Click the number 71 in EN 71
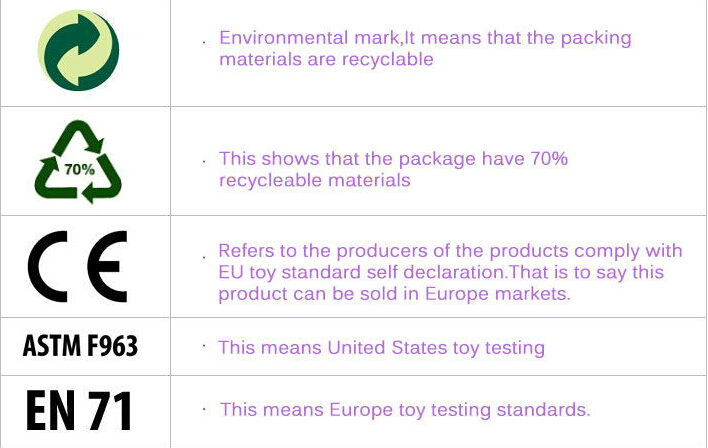Image resolution: width=708 pixels, height=448 pixels. [x=110, y=410]
